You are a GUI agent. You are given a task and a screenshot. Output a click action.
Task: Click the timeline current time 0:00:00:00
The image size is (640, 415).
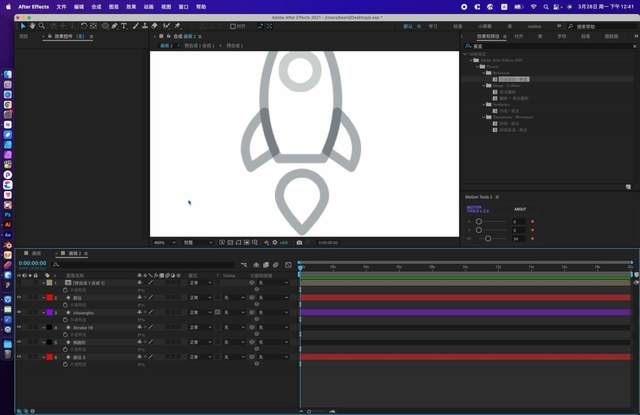(x=33, y=263)
